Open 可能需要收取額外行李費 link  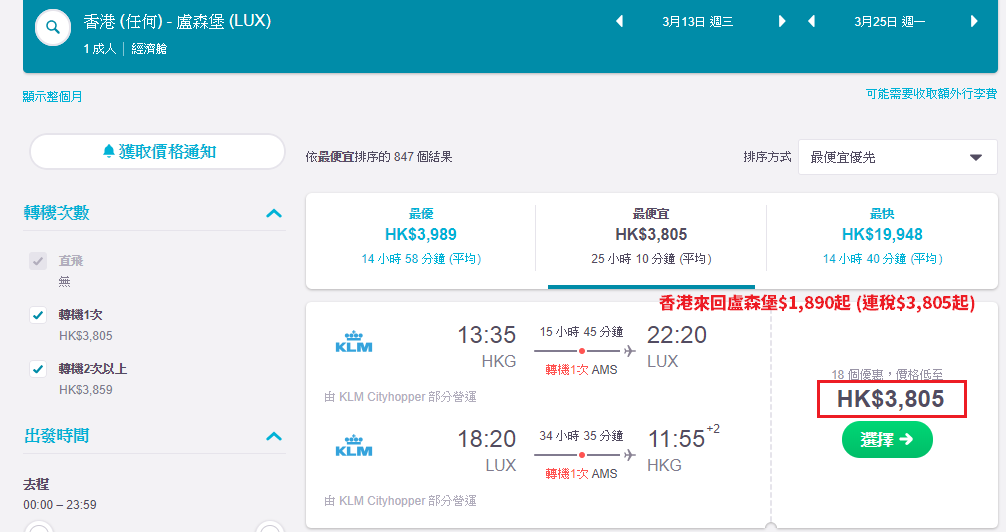pyautogui.click(x=932, y=94)
